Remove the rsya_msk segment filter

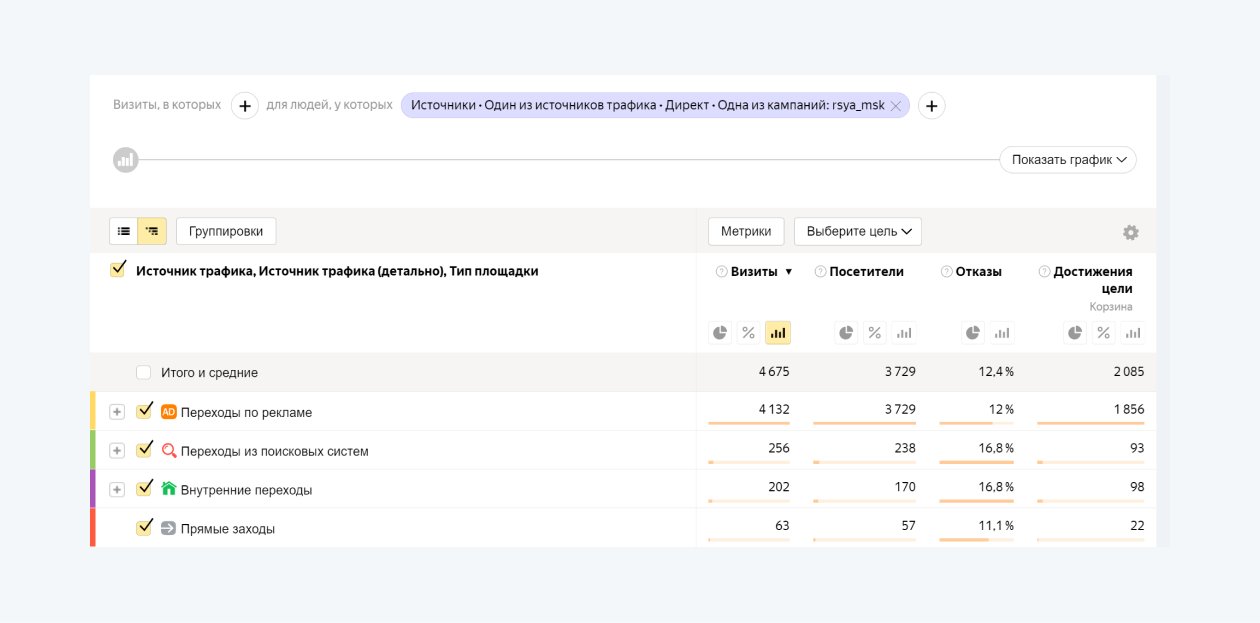(895, 106)
